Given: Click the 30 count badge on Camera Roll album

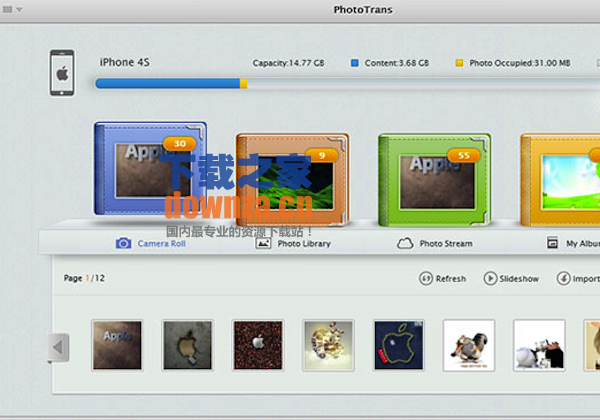Looking at the screenshot, I should 179,144.
